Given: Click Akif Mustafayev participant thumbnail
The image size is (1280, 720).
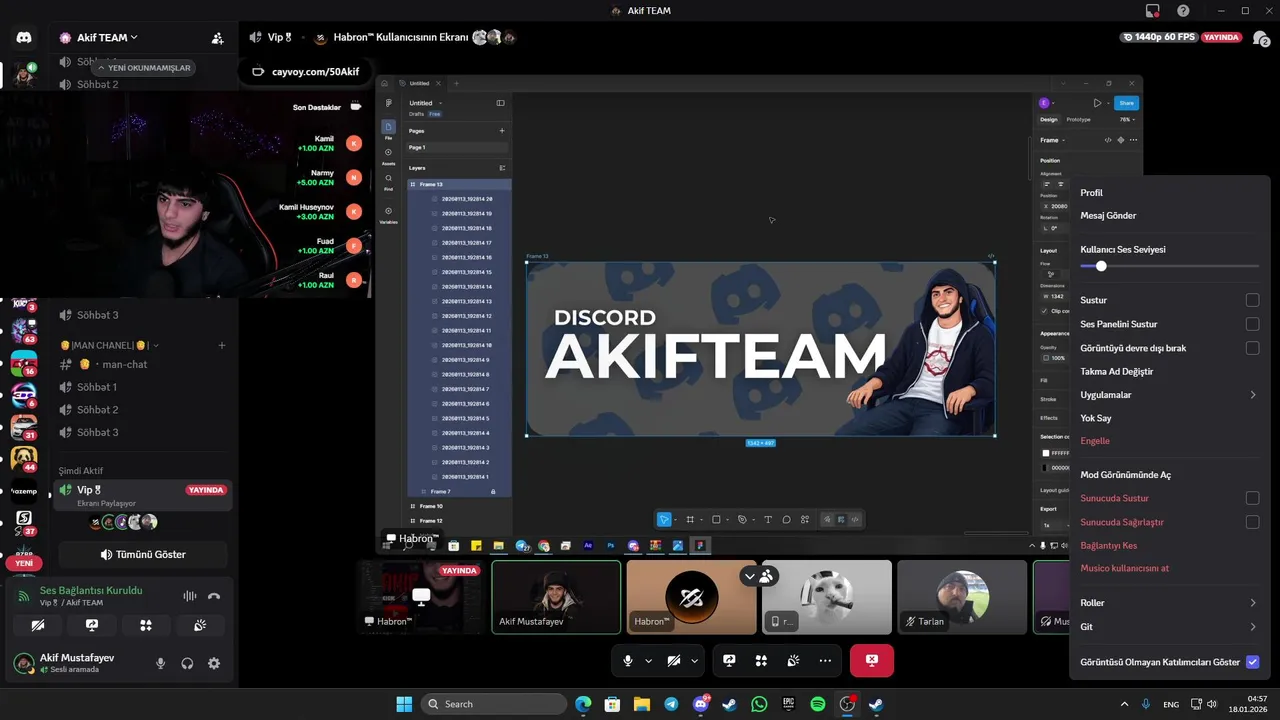Looking at the screenshot, I should (556, 596).
